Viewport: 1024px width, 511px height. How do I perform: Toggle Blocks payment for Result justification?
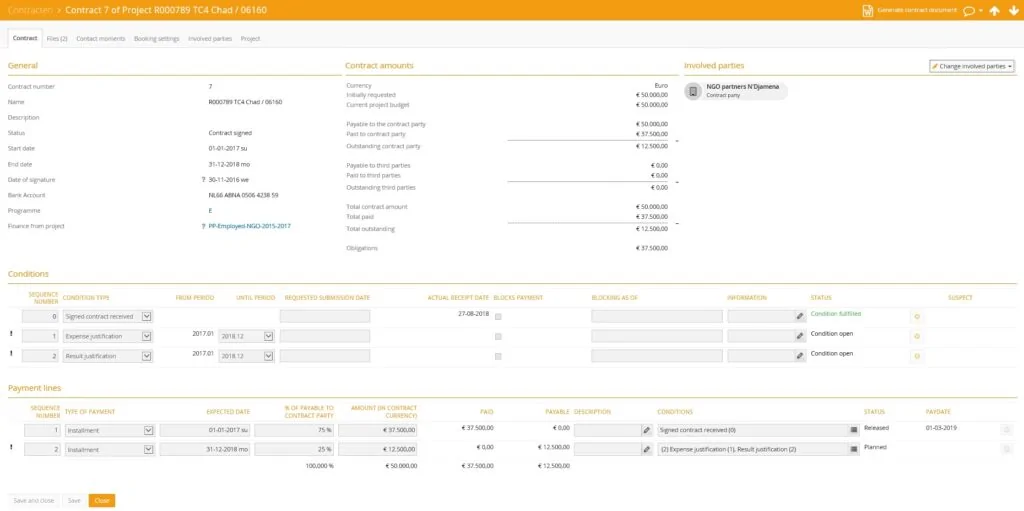pos(498,356)
